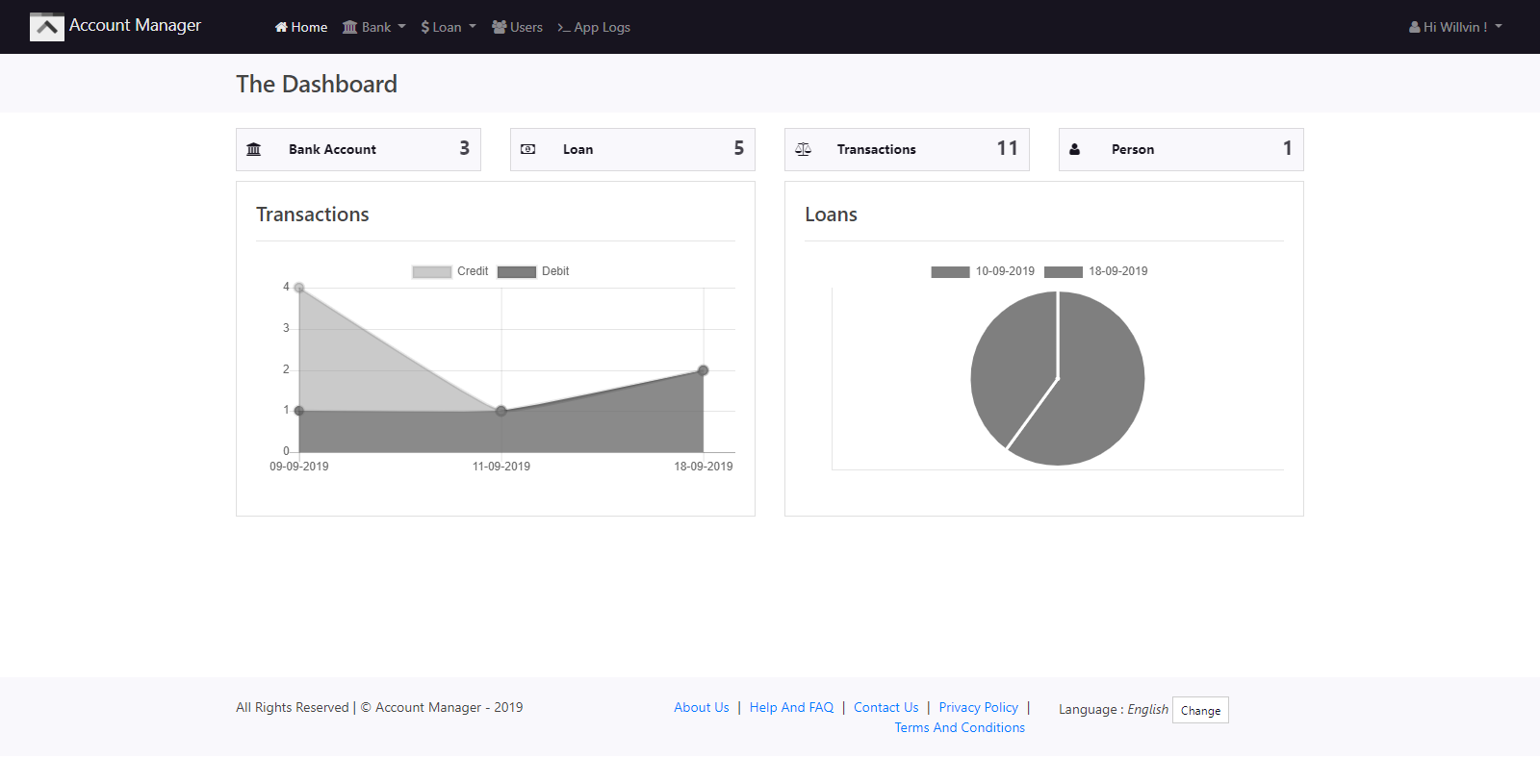Open the Bank Account summary card
The width and height of the screenshot is (1540, 784).
[358, 149]
